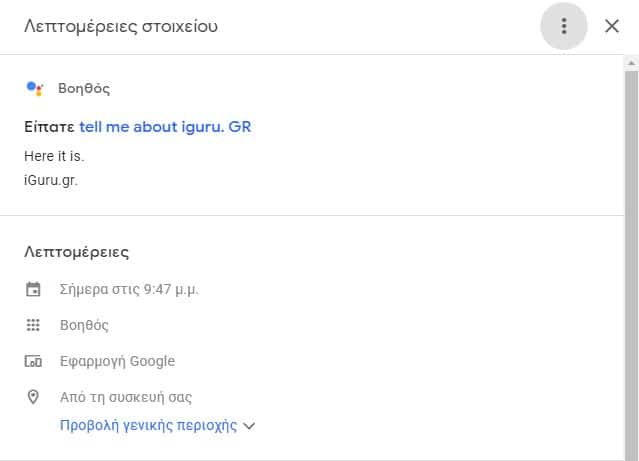Click the Σήμερα στις 9:47 μ.μ. timestamp
This screenshot has width=639, height=461.
pos(129,290)
